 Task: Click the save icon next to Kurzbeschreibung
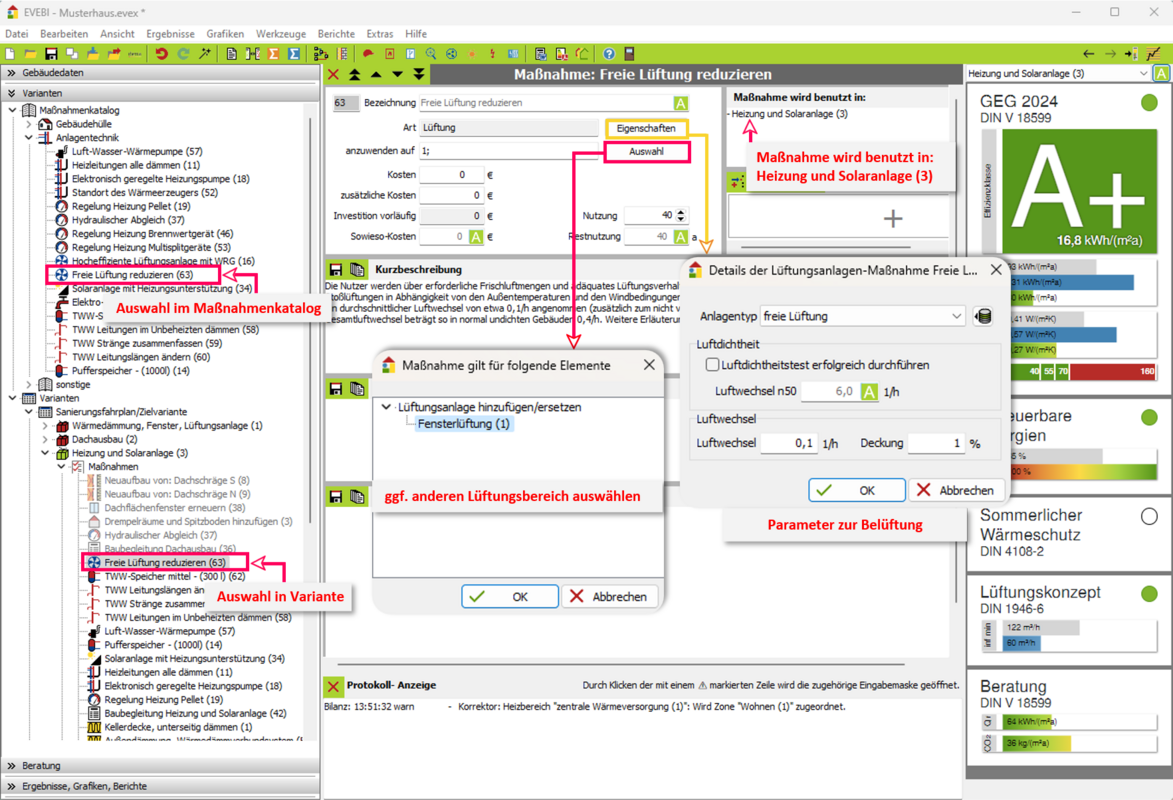click(336, 270)
